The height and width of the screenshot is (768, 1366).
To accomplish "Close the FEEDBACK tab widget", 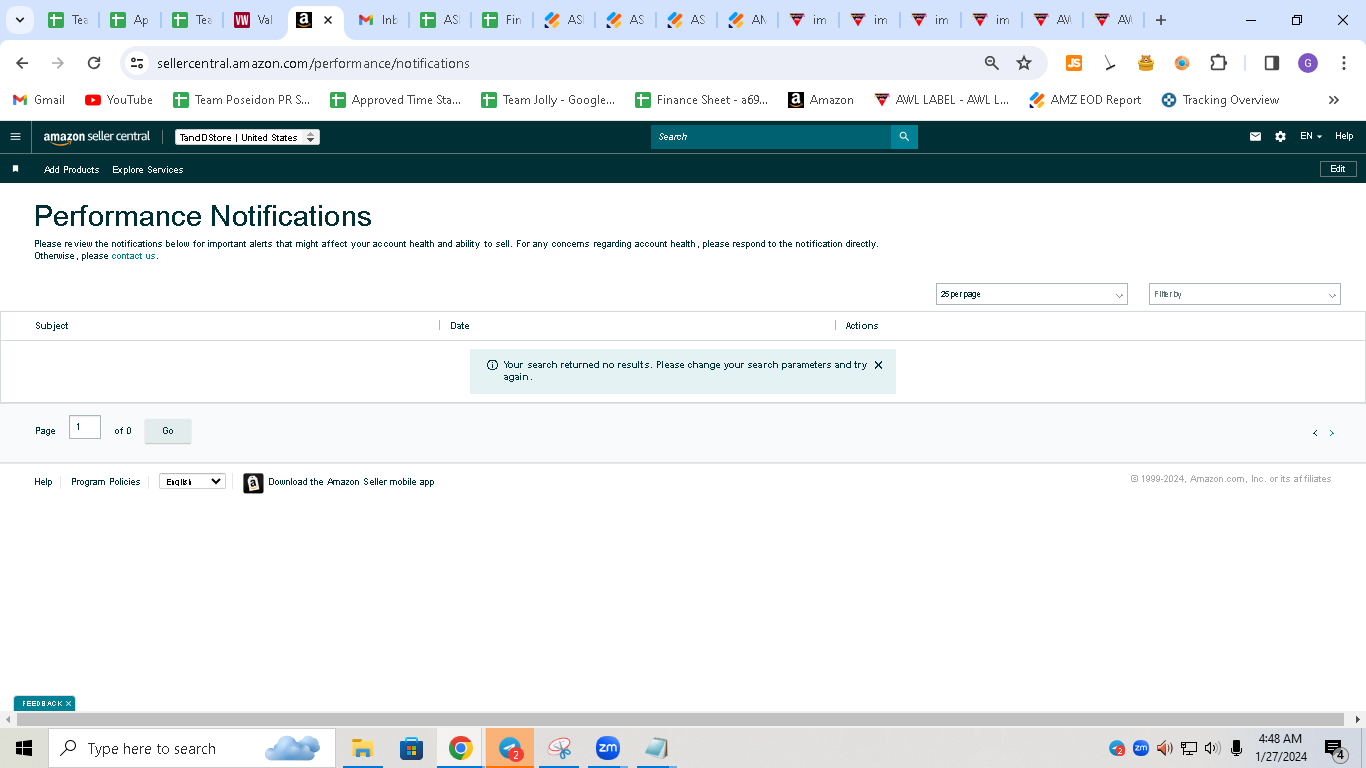I will [68, 704].
